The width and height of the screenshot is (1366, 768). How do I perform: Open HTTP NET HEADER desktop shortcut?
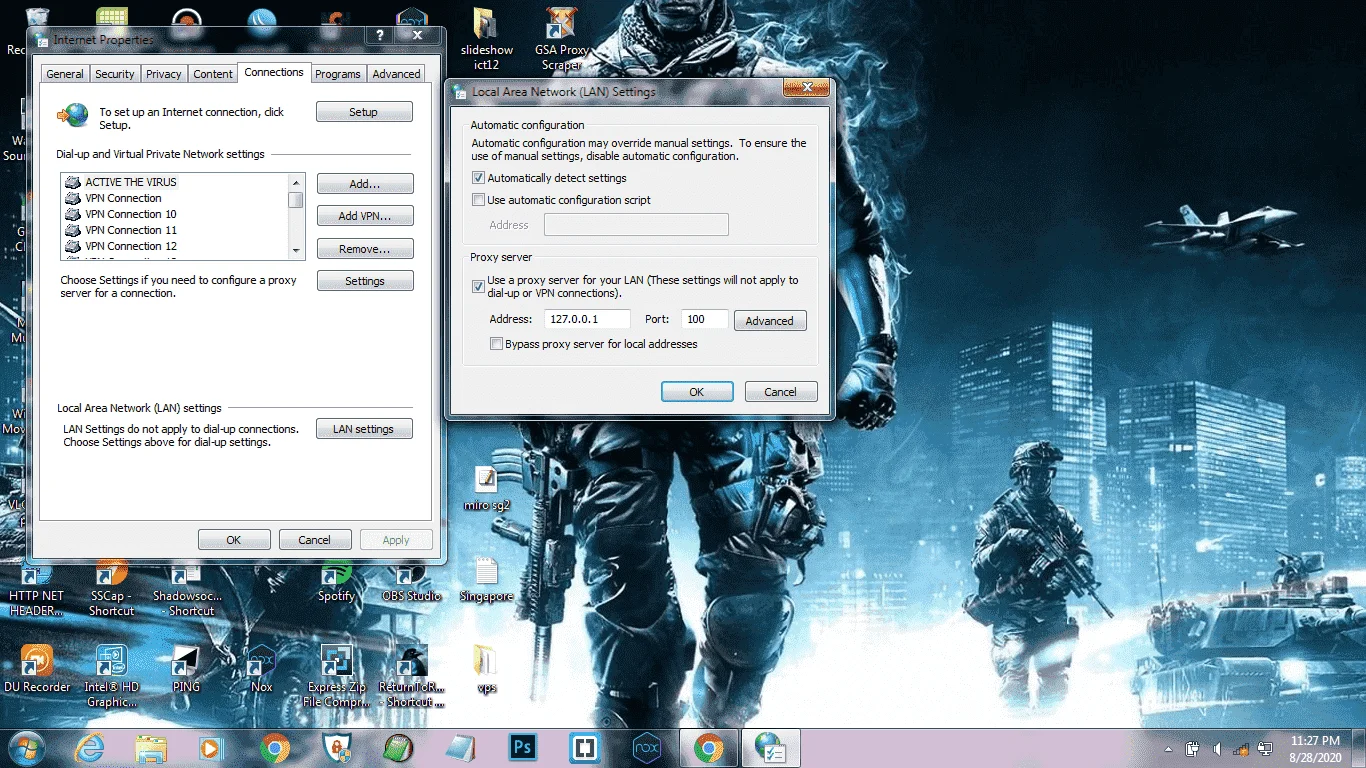[36, 587]
